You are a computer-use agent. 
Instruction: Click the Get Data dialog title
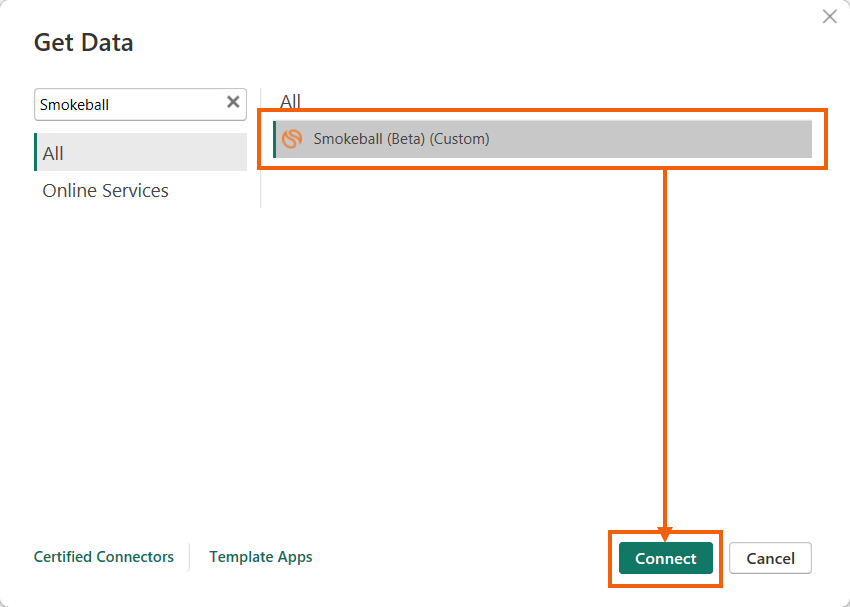click(83, 43)
